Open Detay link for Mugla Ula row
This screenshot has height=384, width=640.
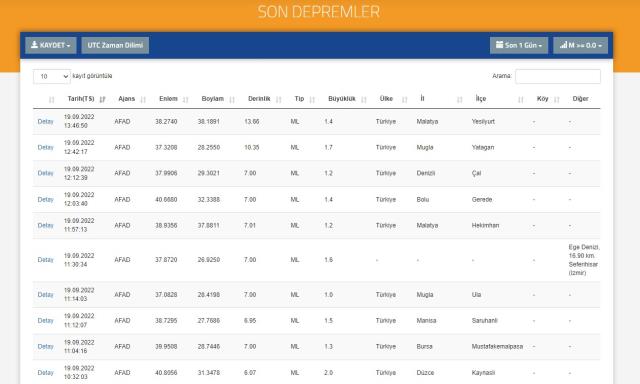click(45, 295)
